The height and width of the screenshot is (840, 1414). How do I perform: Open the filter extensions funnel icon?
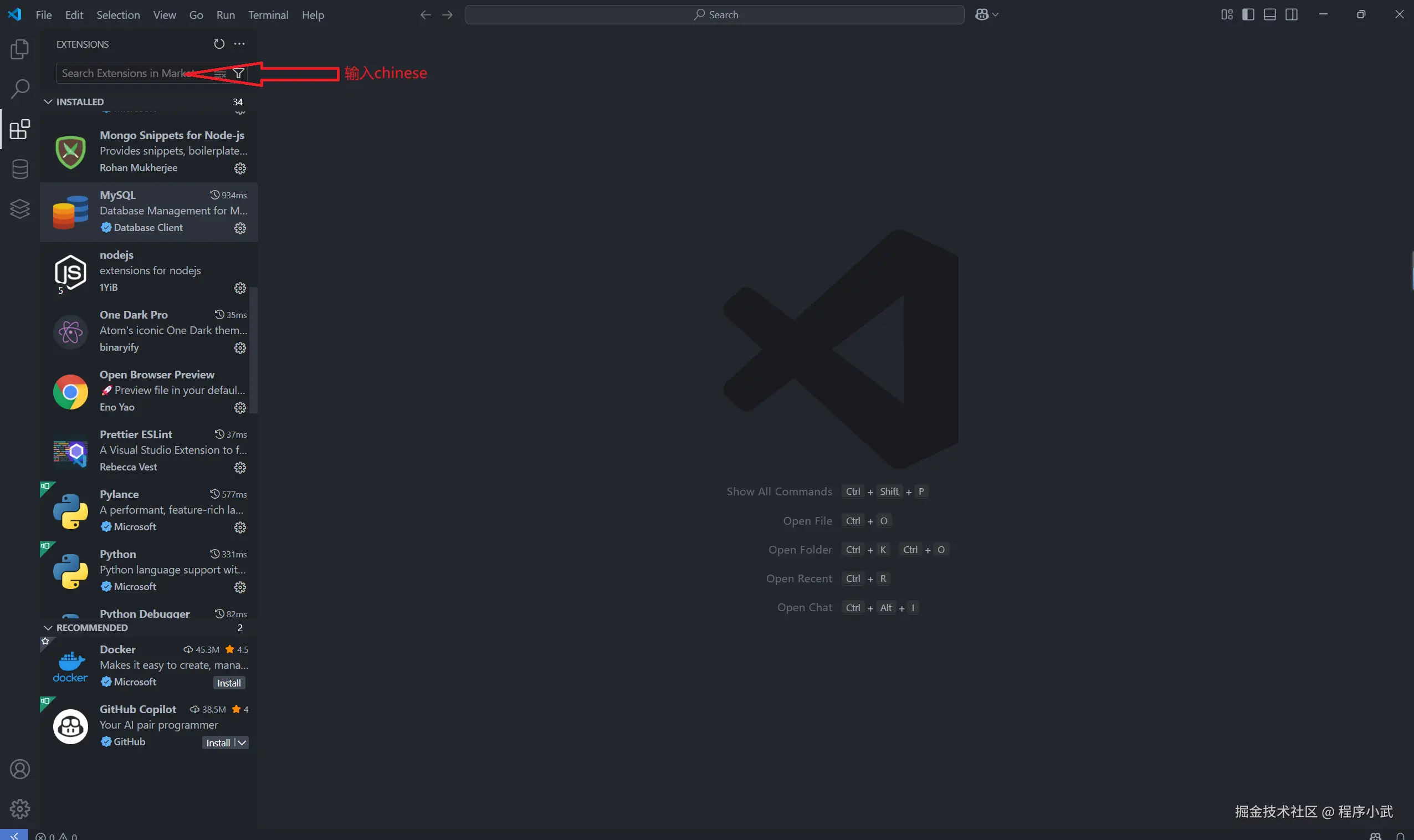239,74
